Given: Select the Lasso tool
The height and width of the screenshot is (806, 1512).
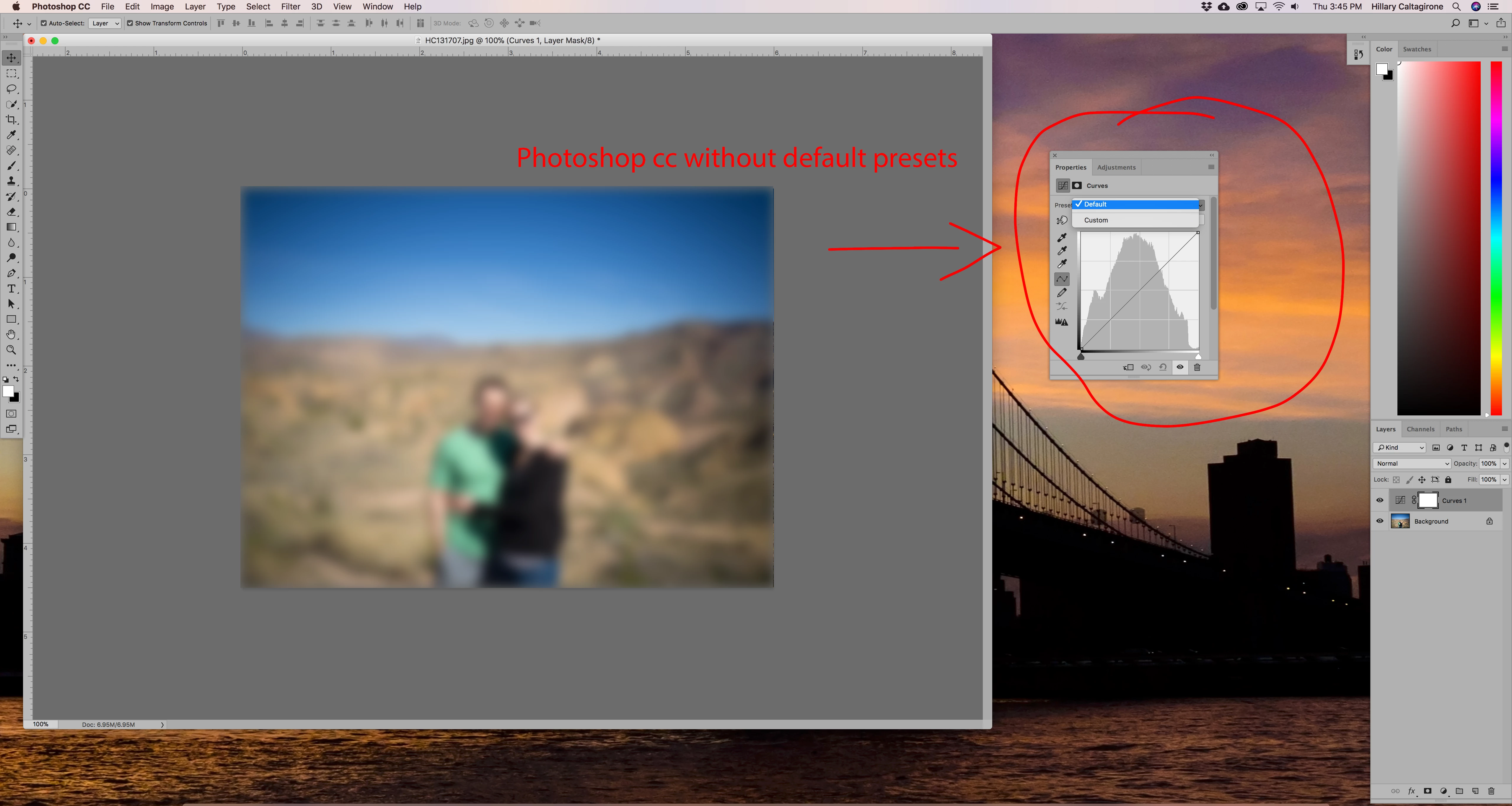Looking at the screenshot, I should tap(11, 89).
